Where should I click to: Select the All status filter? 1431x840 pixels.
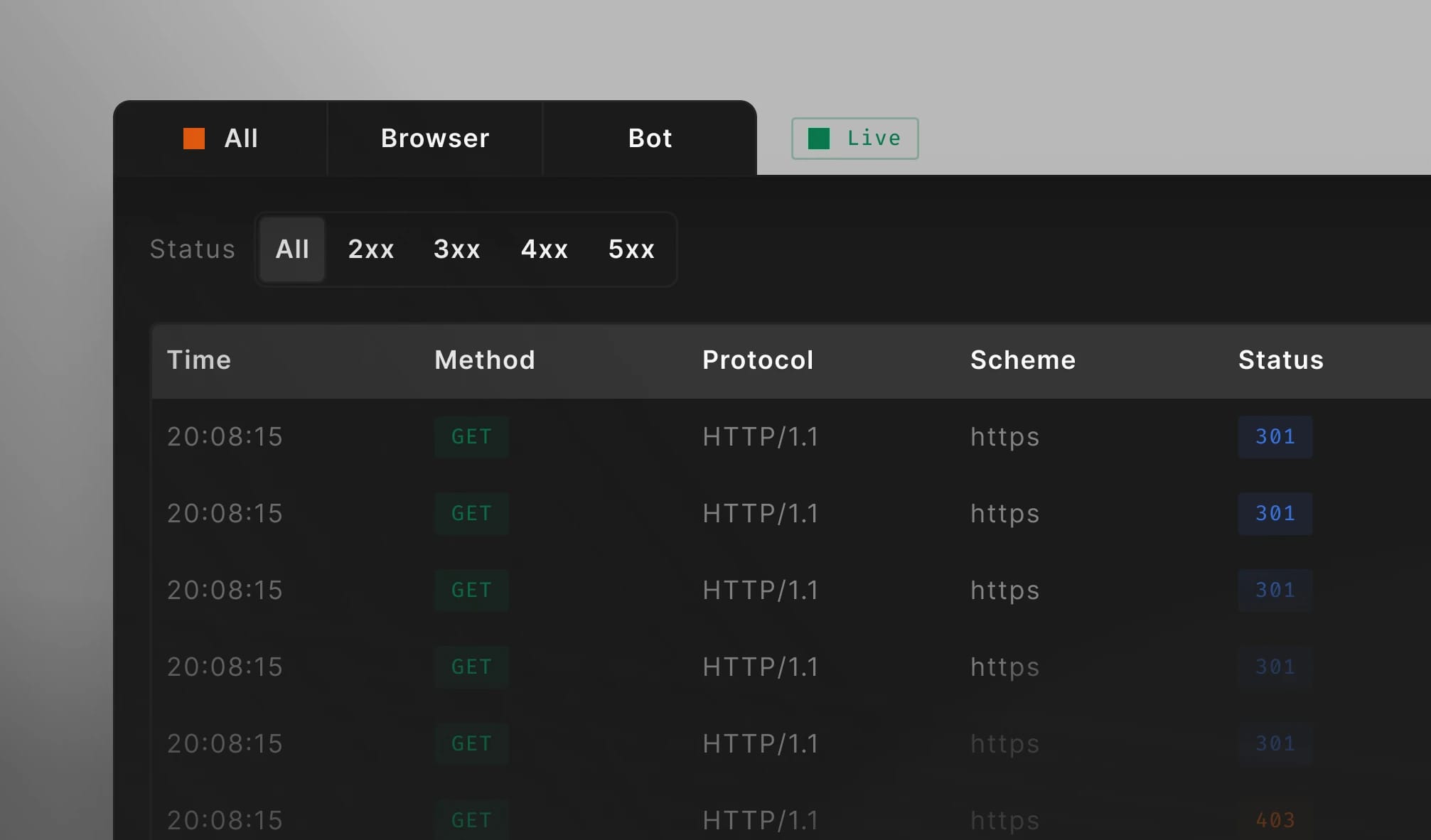click(292, 249)
